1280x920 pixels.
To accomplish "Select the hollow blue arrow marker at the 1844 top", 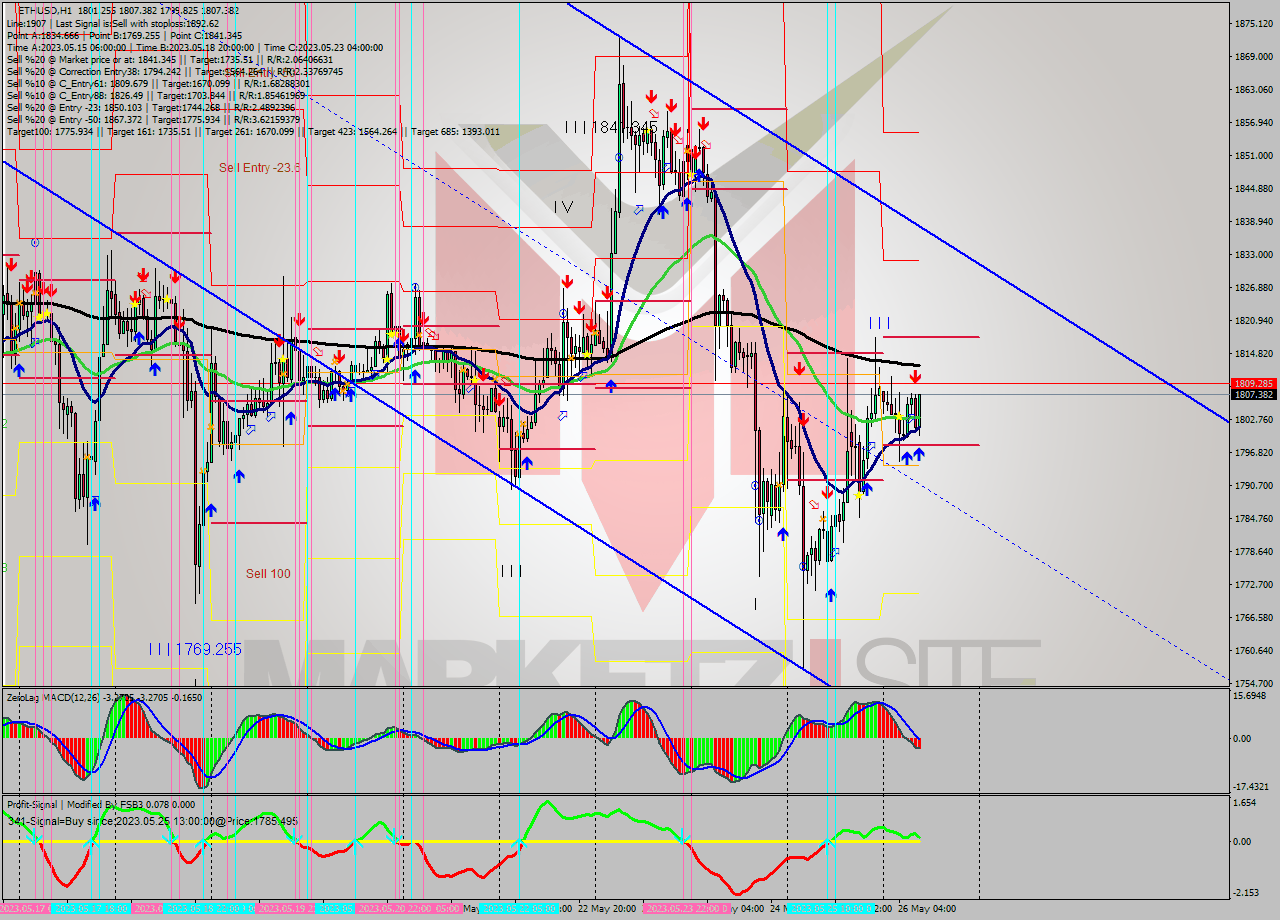I will tap(667, 167).
